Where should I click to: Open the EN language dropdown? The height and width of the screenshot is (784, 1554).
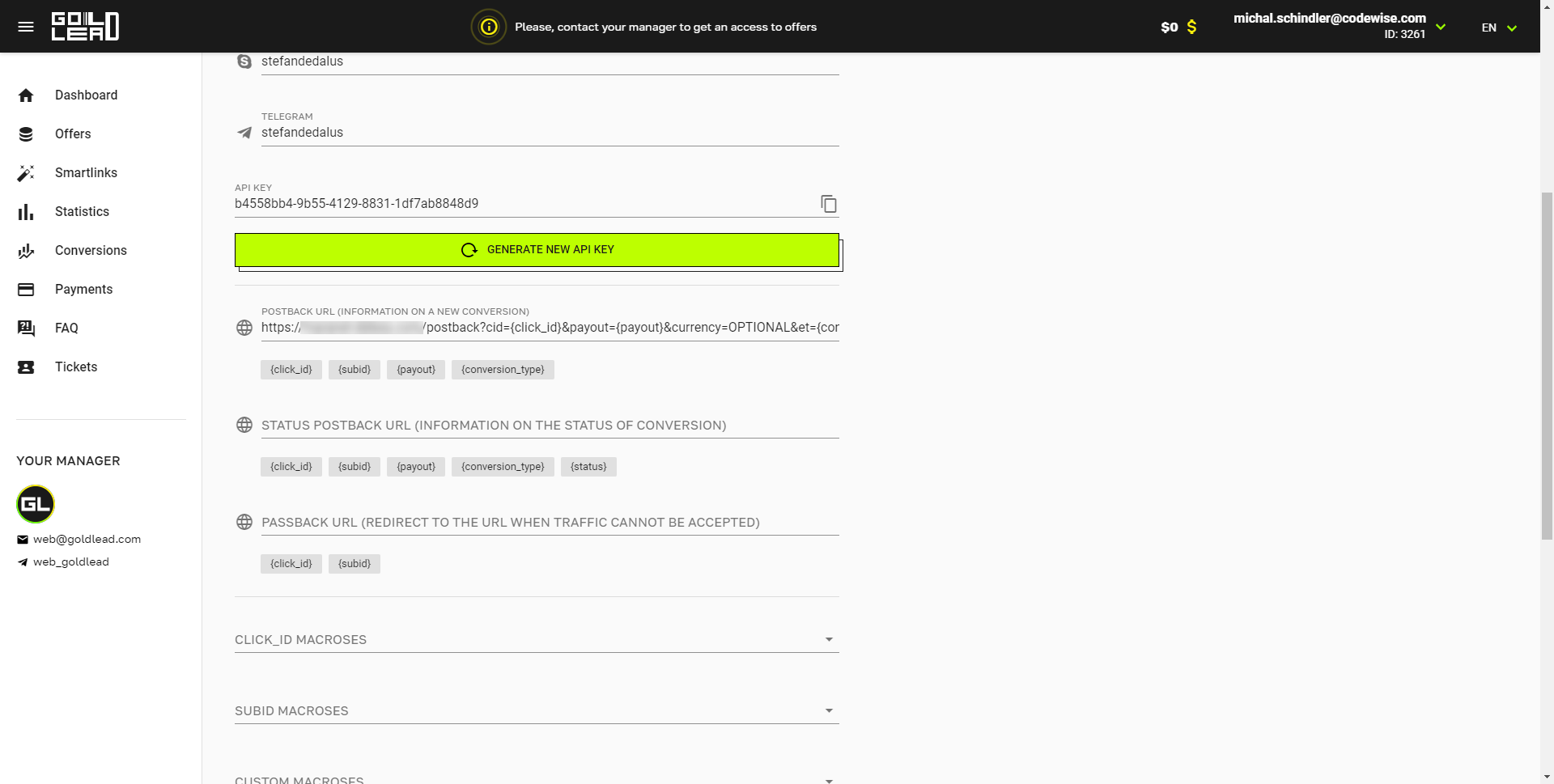pos(1499,28)
